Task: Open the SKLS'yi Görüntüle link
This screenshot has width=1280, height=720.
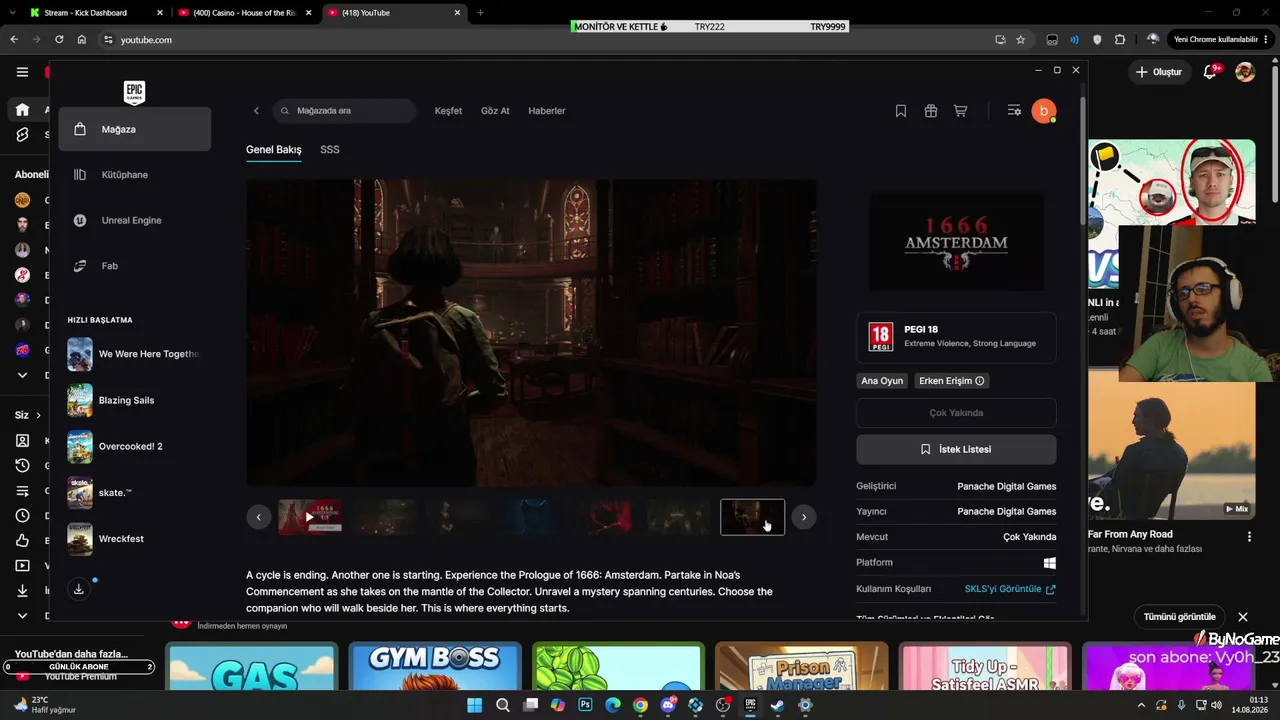Action: tap(1010, 589)
